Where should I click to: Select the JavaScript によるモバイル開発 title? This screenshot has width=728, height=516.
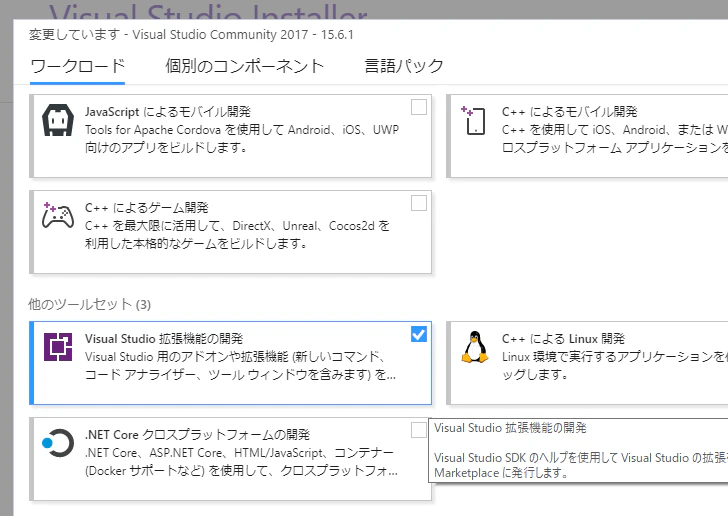coord(168,112)
